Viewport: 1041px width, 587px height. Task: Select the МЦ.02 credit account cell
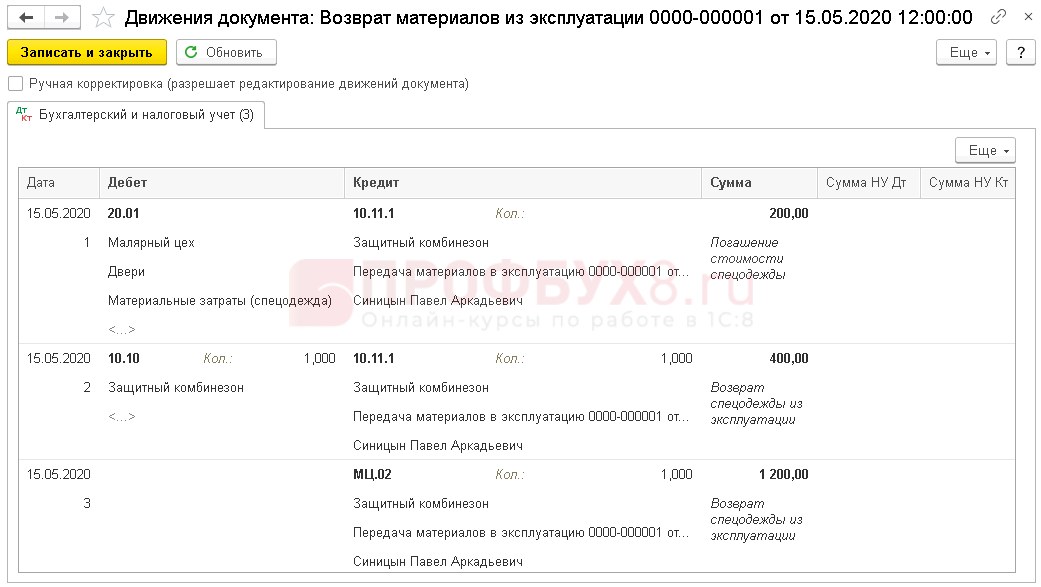[x=372, y=474]
